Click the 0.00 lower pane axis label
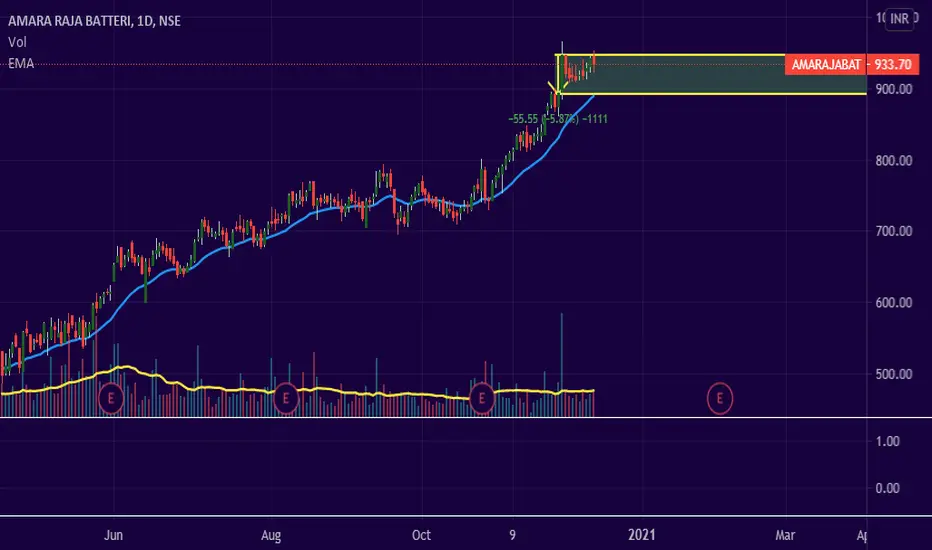 (x=887, y=488)
